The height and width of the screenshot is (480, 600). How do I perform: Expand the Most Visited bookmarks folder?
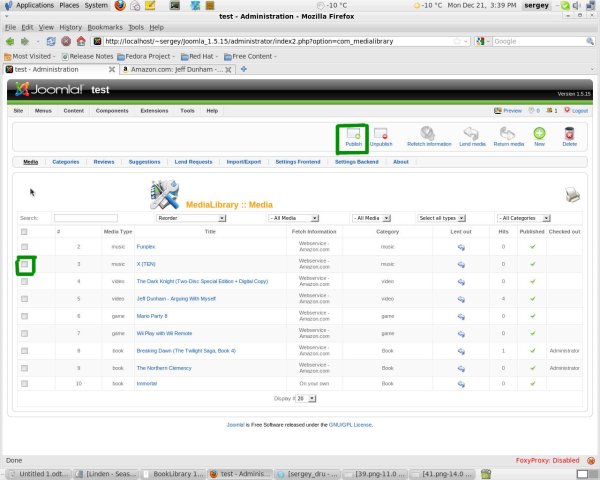[x=30, y=56]
